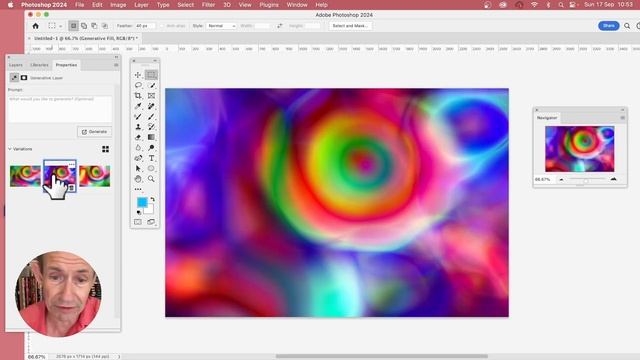The image size is (640, 360).
Task: Swap foreground and background colors
Action: click(153, 200)
